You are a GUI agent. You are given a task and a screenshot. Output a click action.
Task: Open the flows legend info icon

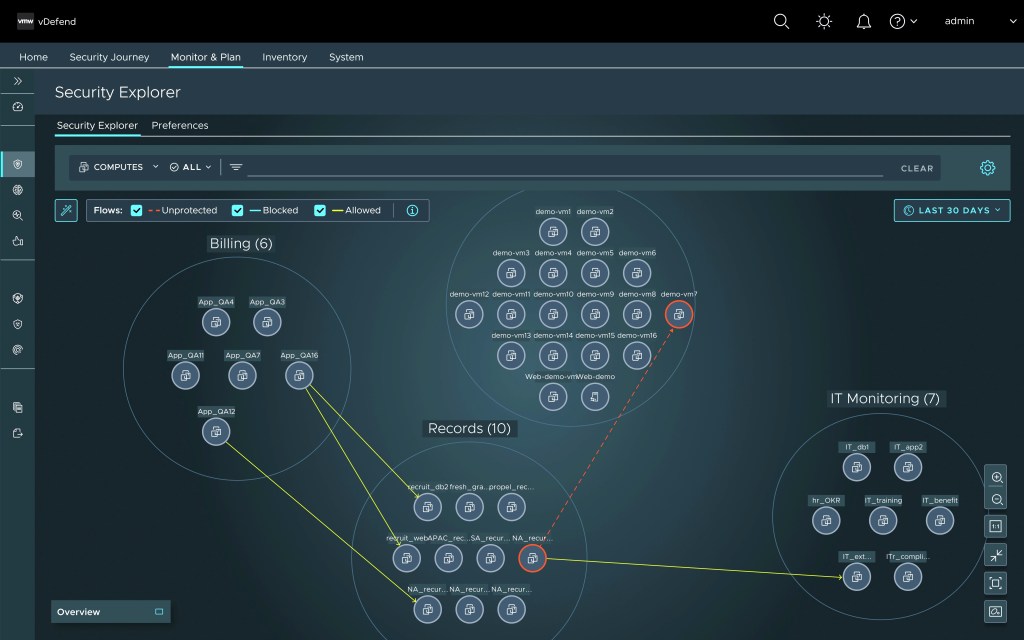click(412, 210)
